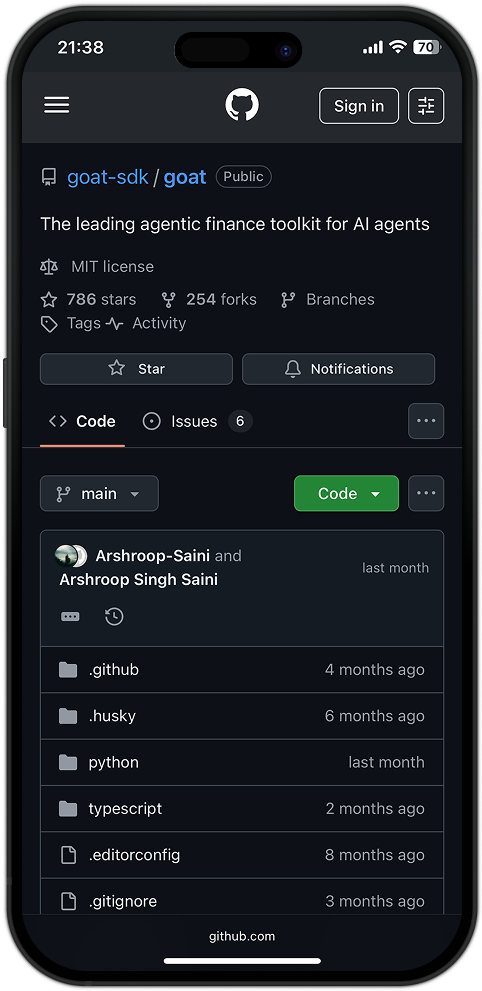Expand the green Code dropdown
Screen dimensions: 482x991
point(346,494)
